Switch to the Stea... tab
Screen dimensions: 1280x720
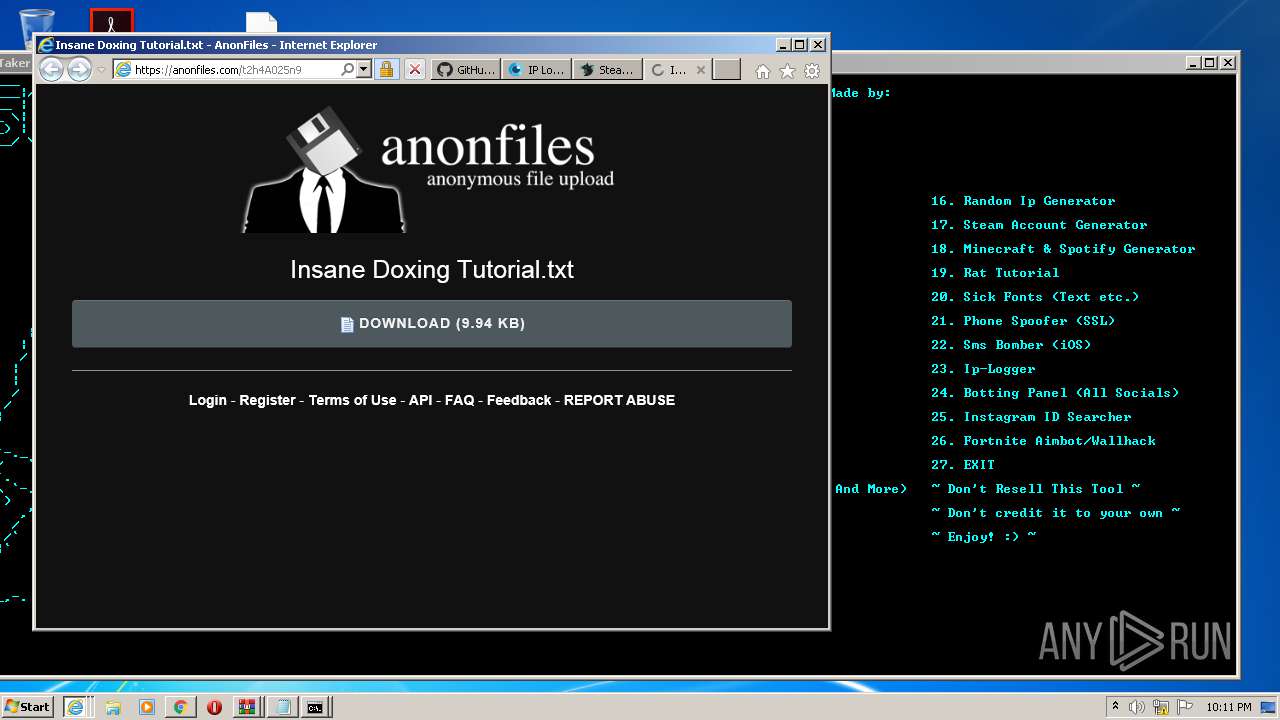click(607, 70)
